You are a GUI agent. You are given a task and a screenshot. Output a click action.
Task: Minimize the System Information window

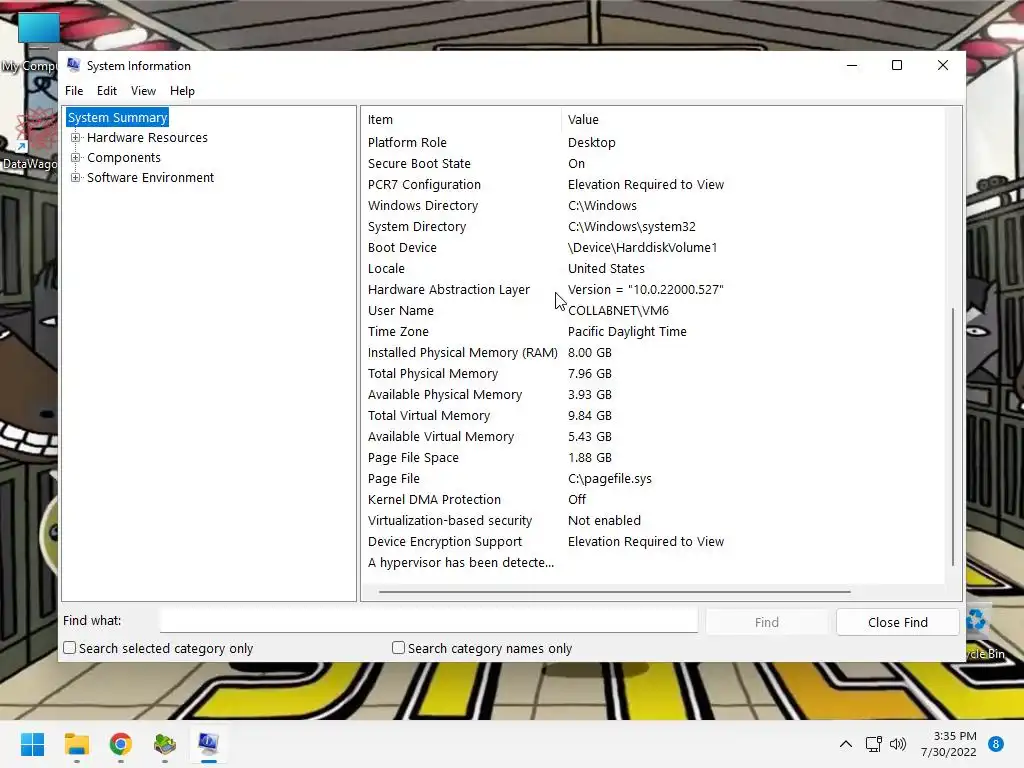click(852, 65)
